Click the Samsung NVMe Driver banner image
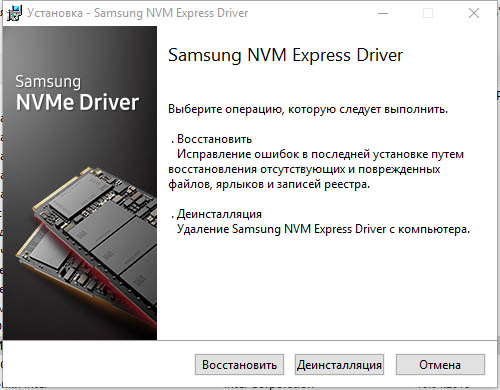Screen dimensions: 500x390 tap(80, 183)
